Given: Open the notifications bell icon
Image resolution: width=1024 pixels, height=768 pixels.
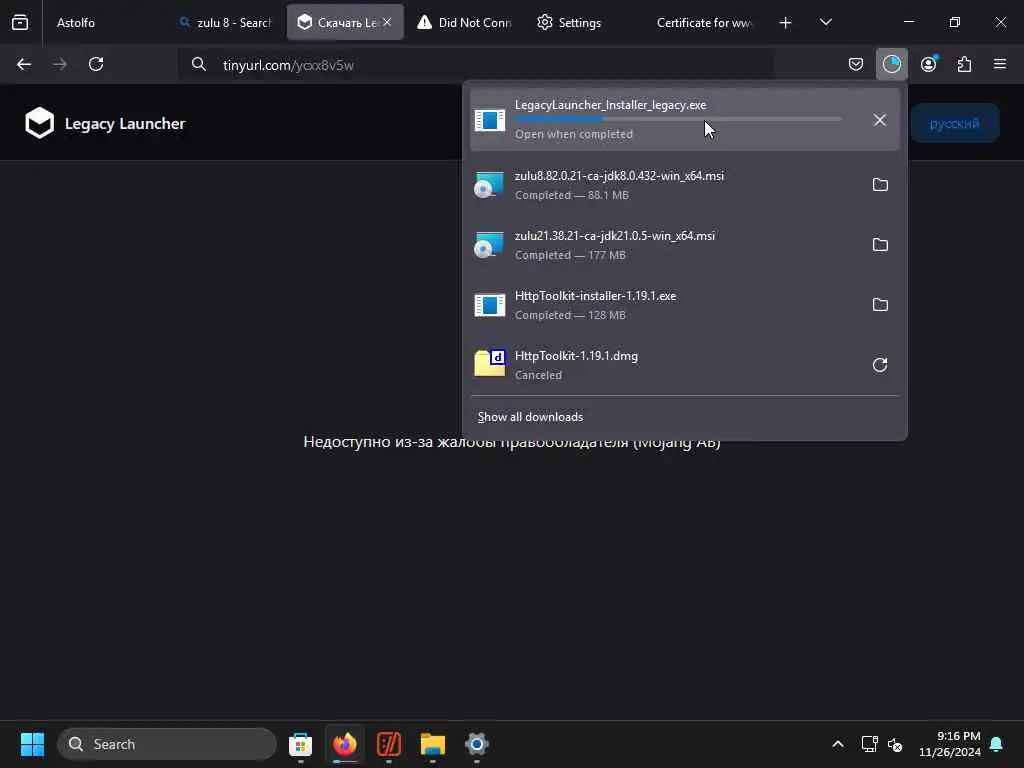Looking at the screenshot, I should click(x=997, y=744).
